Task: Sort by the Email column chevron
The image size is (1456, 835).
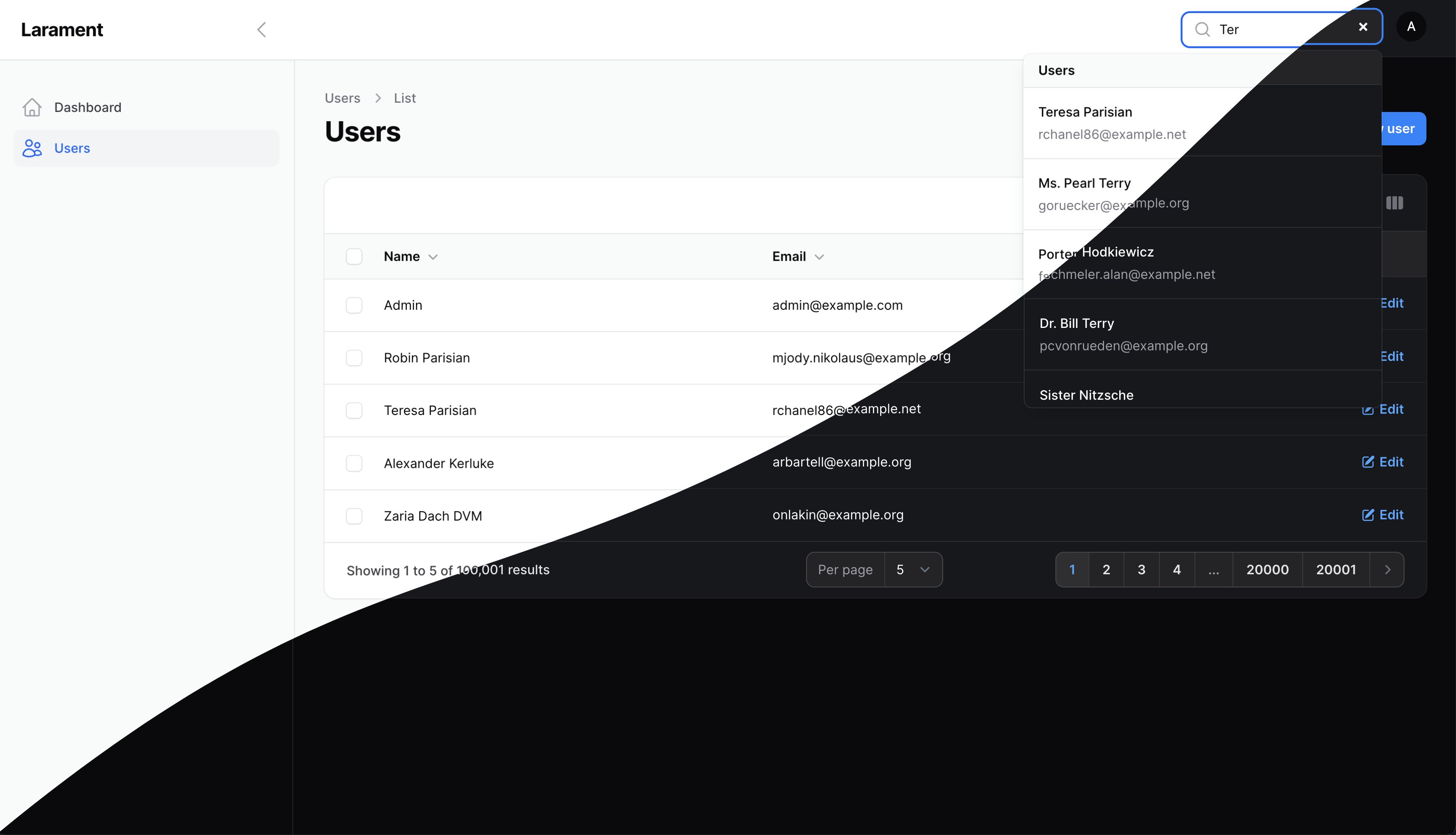Action: coord(819,257)
